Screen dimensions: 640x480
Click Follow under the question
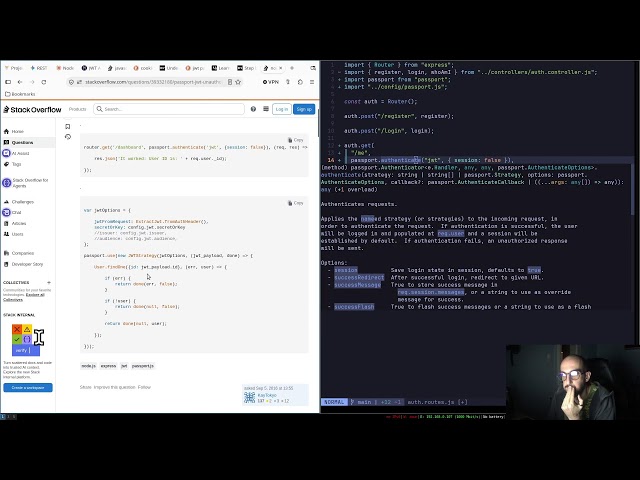tap(144, 387)
